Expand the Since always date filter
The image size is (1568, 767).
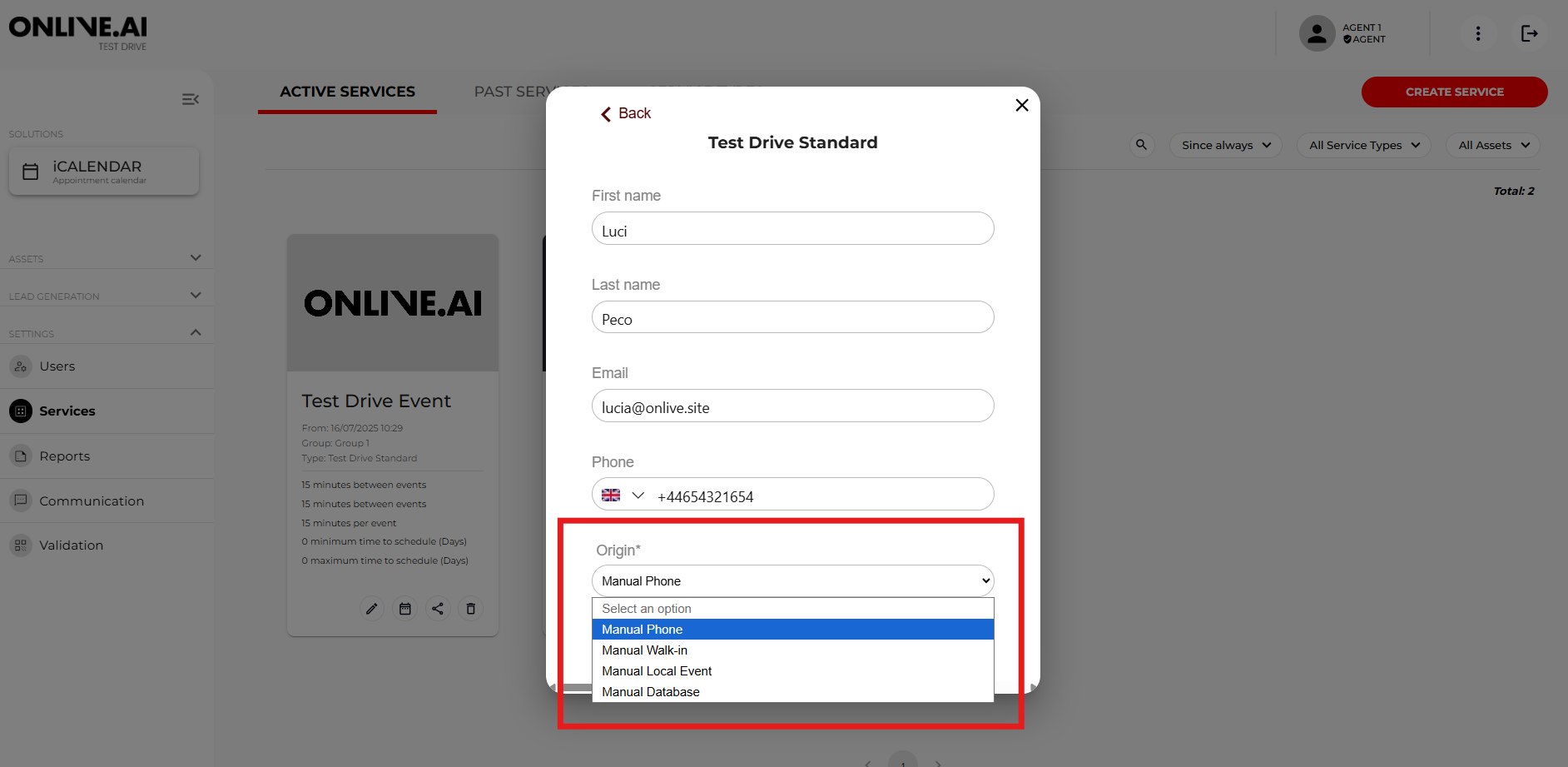(1225, 145)
